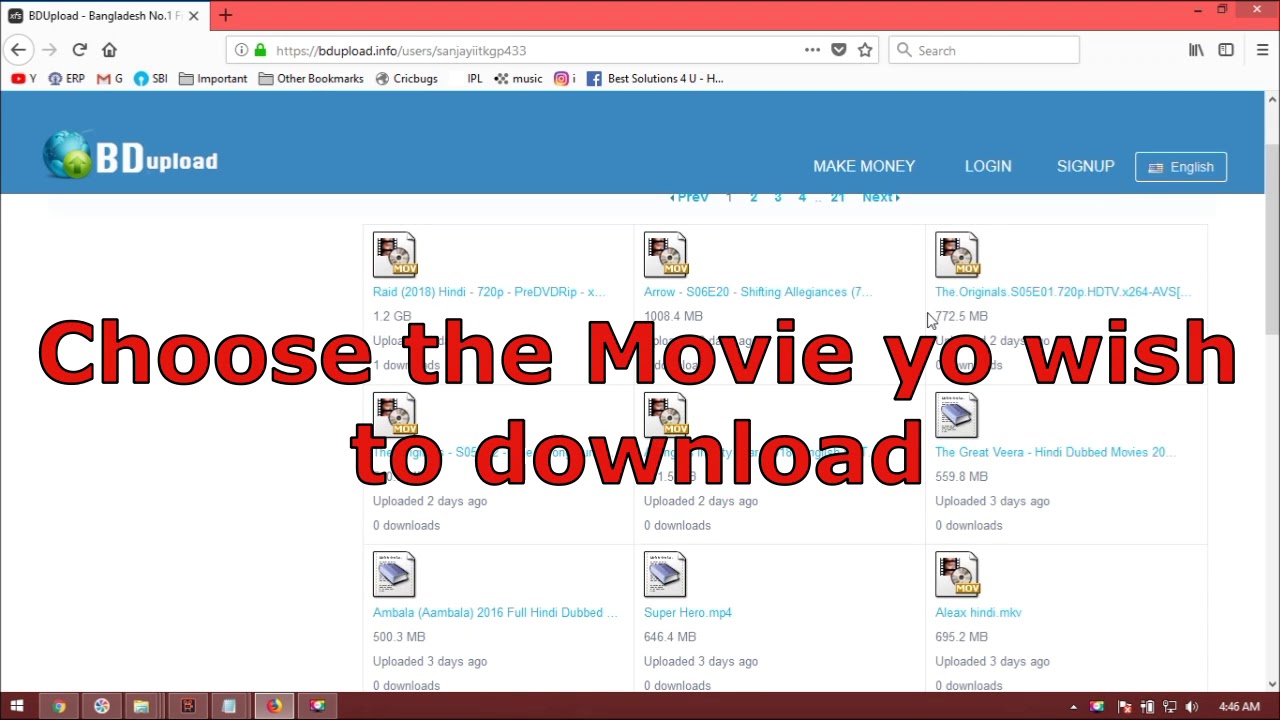The height and width of the screenshot is (720, 1280).
Task: Click the page vertical scrollbar thumb
Action: [x=1272, y=240]
